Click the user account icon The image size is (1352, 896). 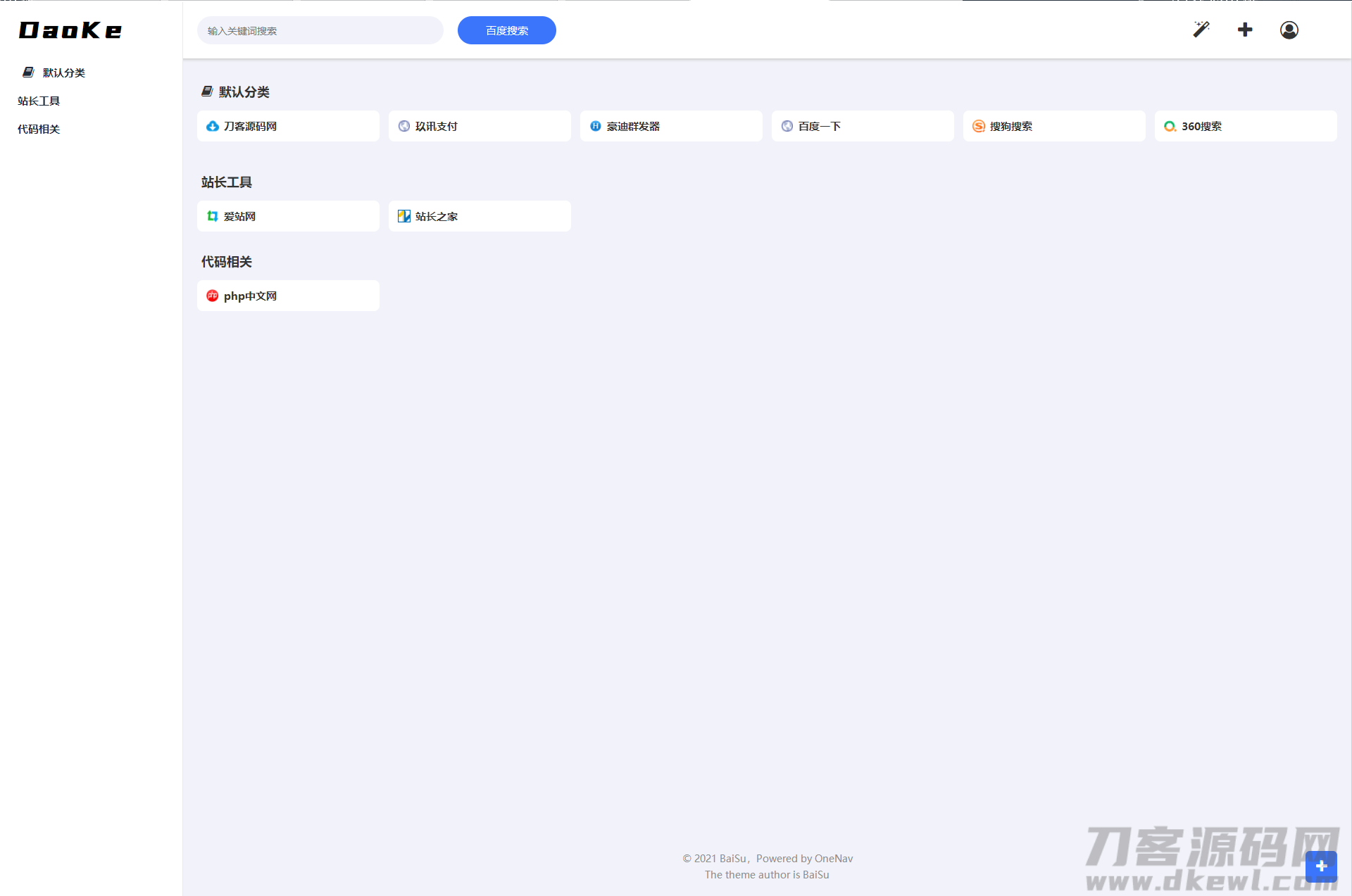[1289, 30]
